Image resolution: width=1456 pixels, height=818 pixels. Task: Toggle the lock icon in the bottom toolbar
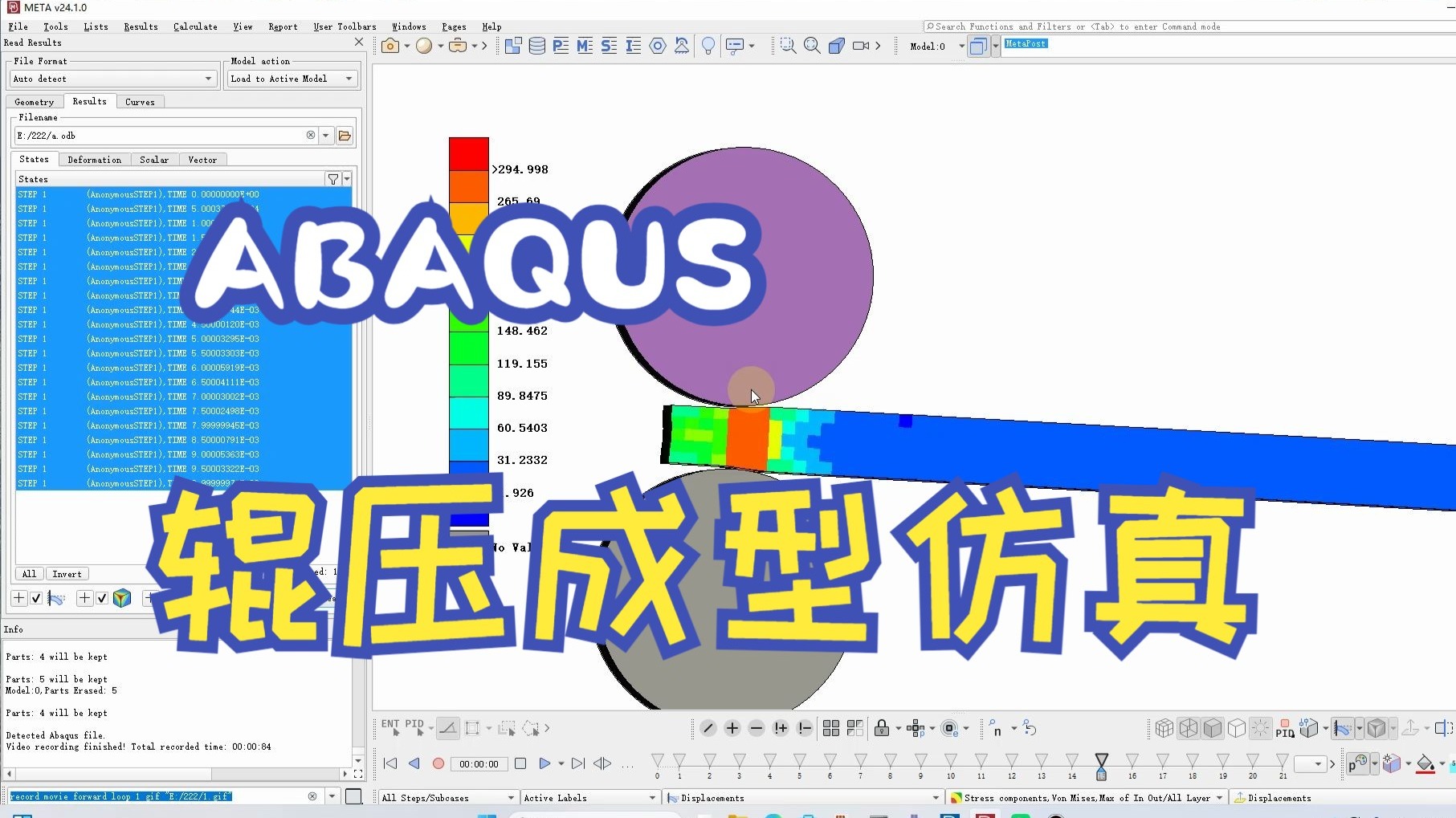click(x=883, y=728)
